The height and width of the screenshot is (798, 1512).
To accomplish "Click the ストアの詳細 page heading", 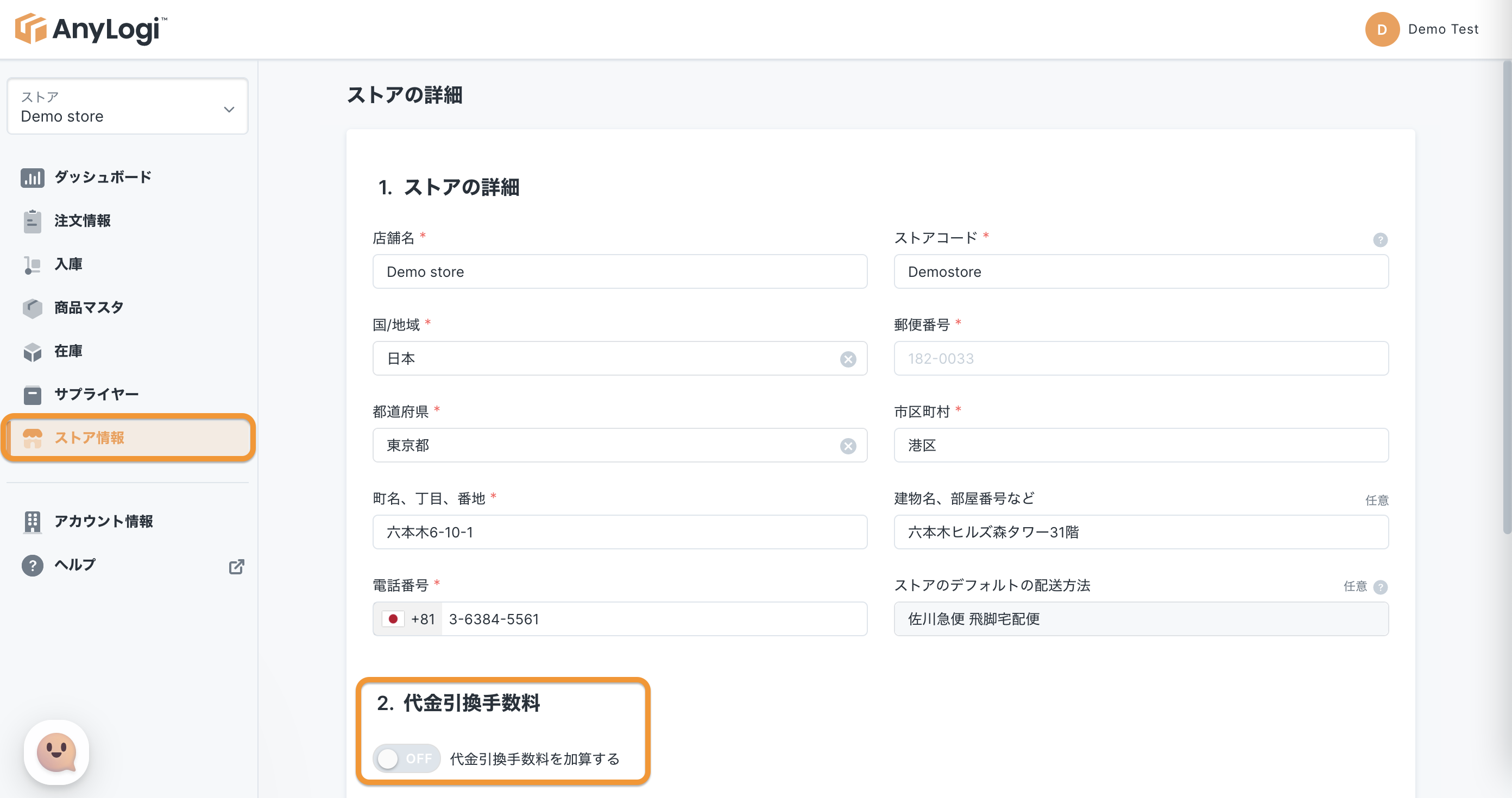I will [x=405, y=95].
